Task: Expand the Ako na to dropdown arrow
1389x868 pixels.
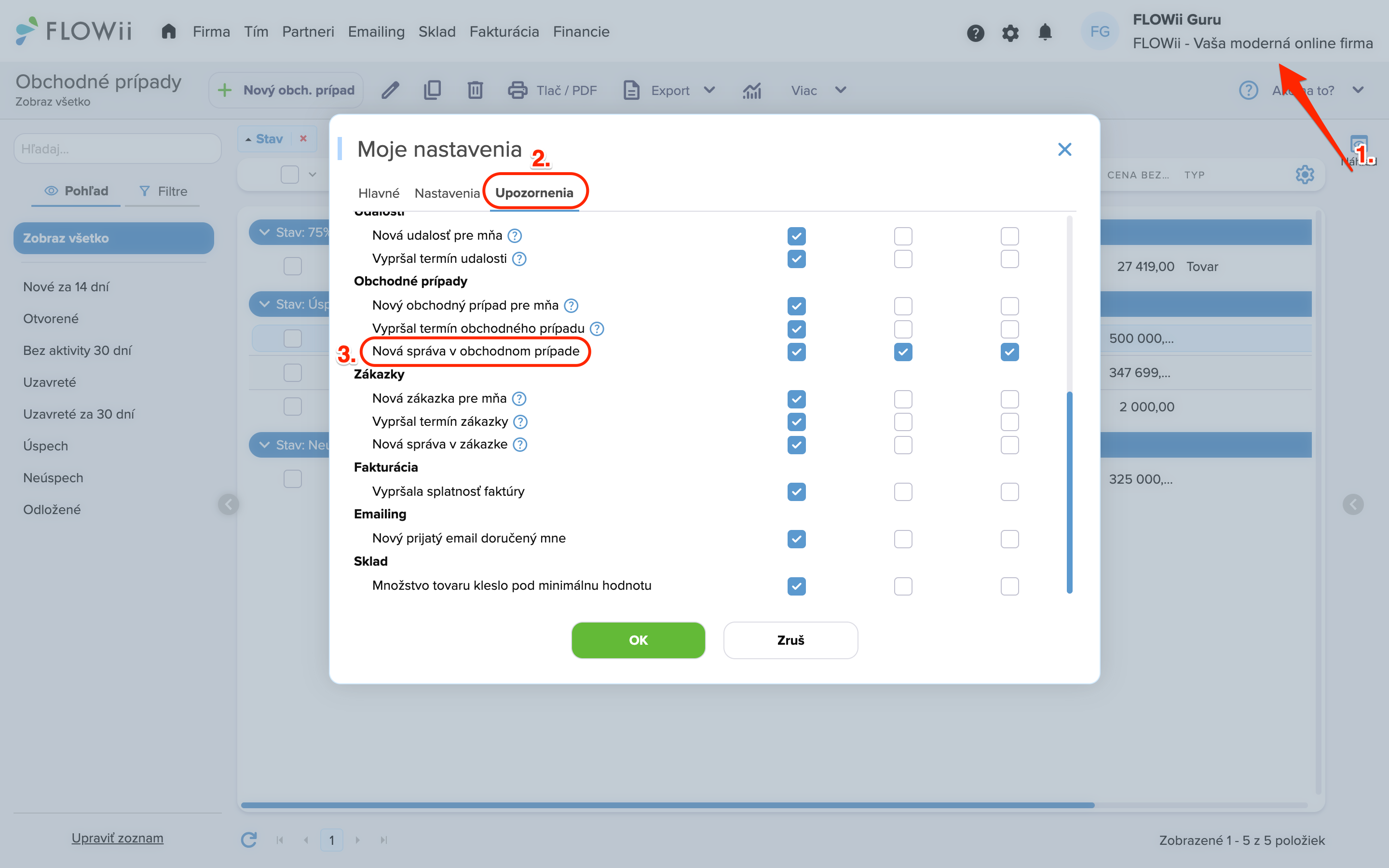Action: click(1358, 90)
